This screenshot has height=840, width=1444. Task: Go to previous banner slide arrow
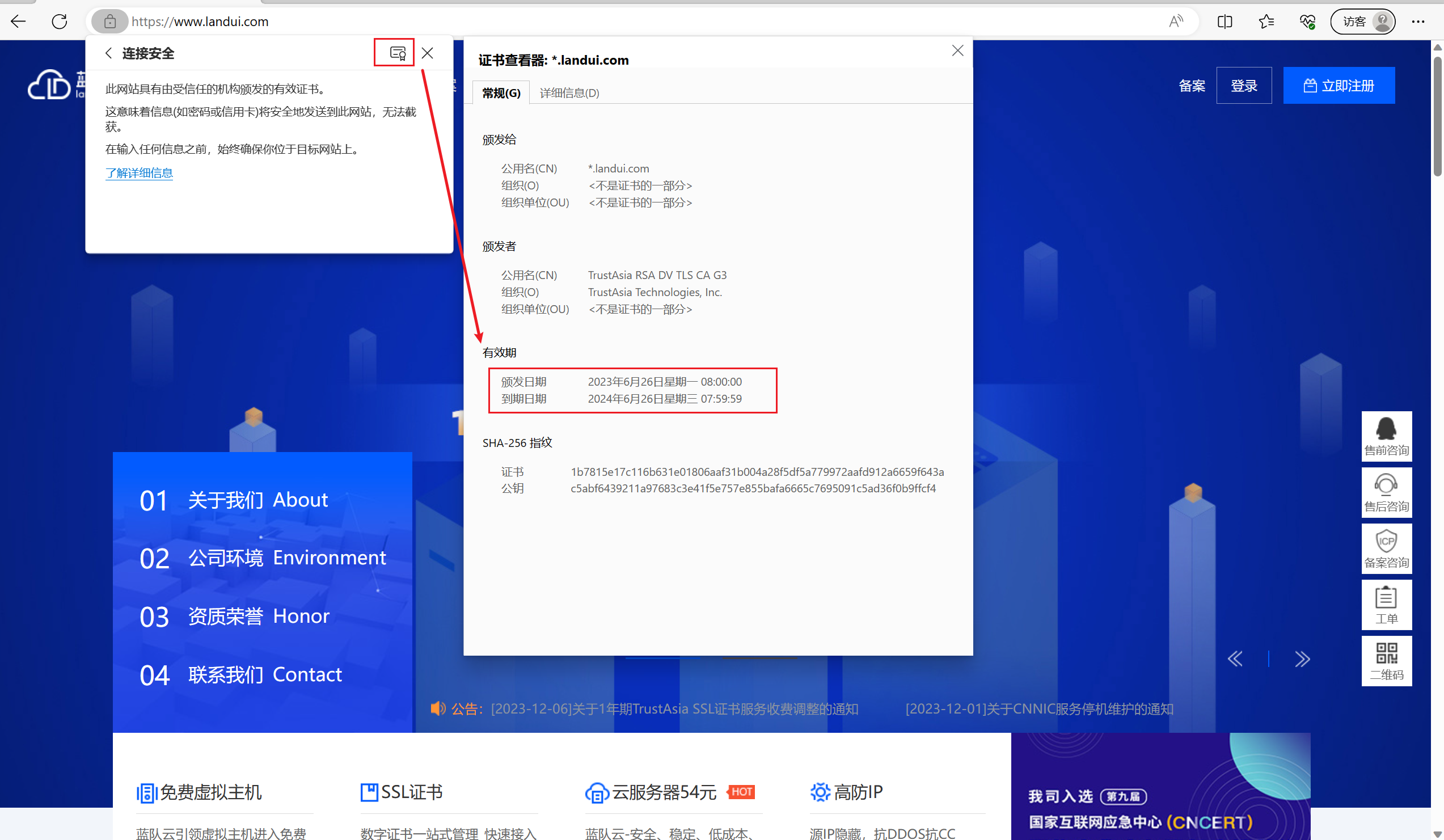pyautogui.click(x=1235, y=659)
